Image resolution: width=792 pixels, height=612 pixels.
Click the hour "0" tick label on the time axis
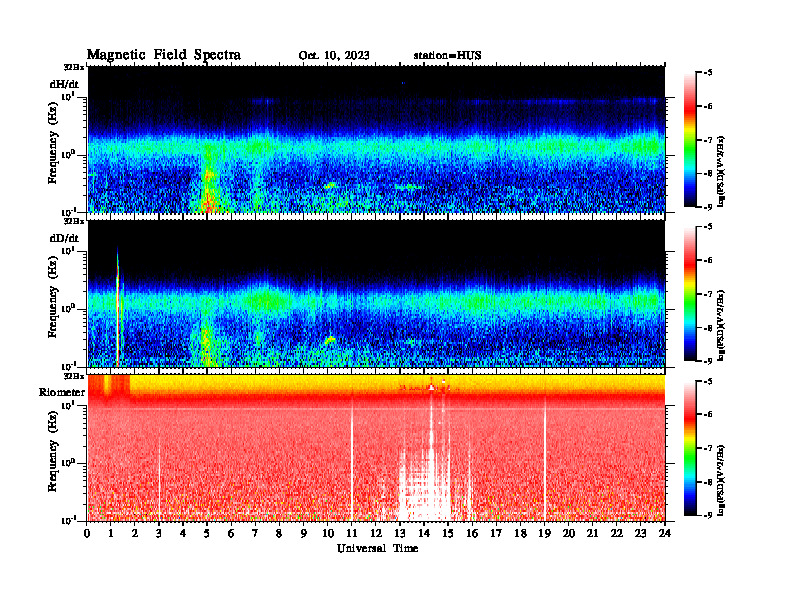(x=87, y=534)
